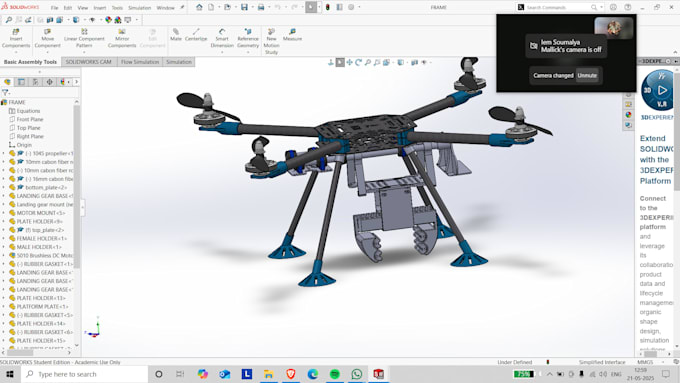Screen dimensions: 680x383
Task: Open the File menu
Action: [x=54, y=8]
